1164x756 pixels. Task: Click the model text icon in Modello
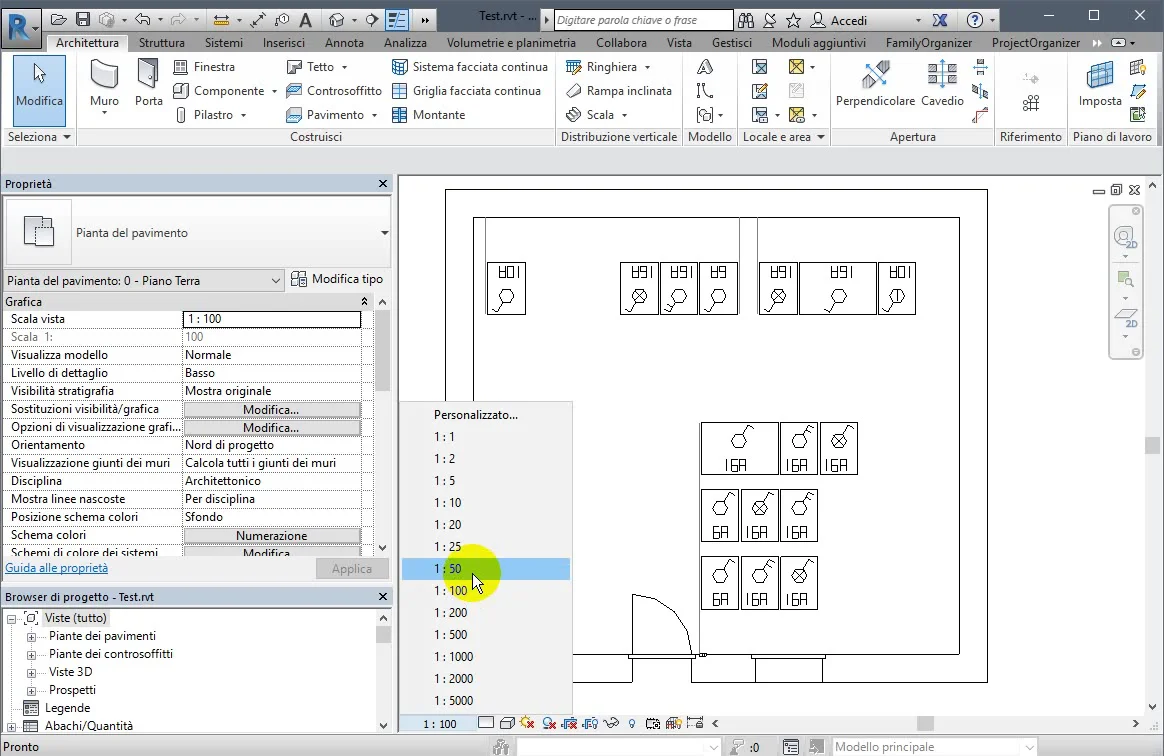click(x=704, y=67)
